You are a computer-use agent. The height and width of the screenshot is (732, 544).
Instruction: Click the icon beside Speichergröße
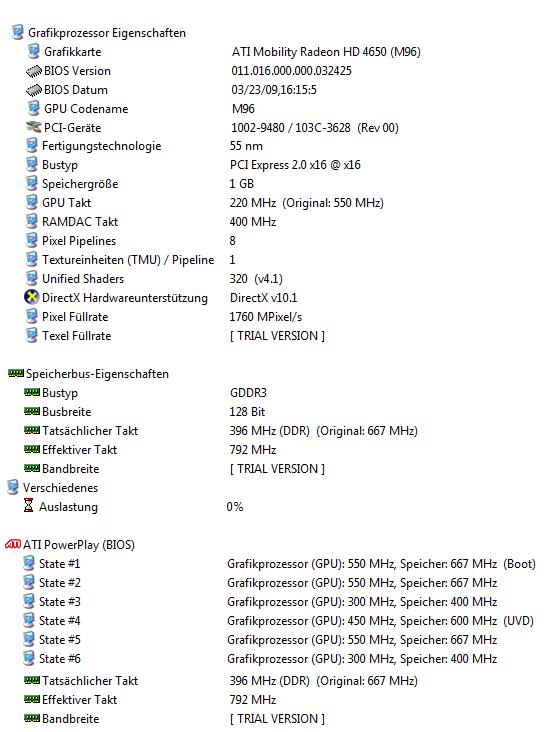(31, 183)
